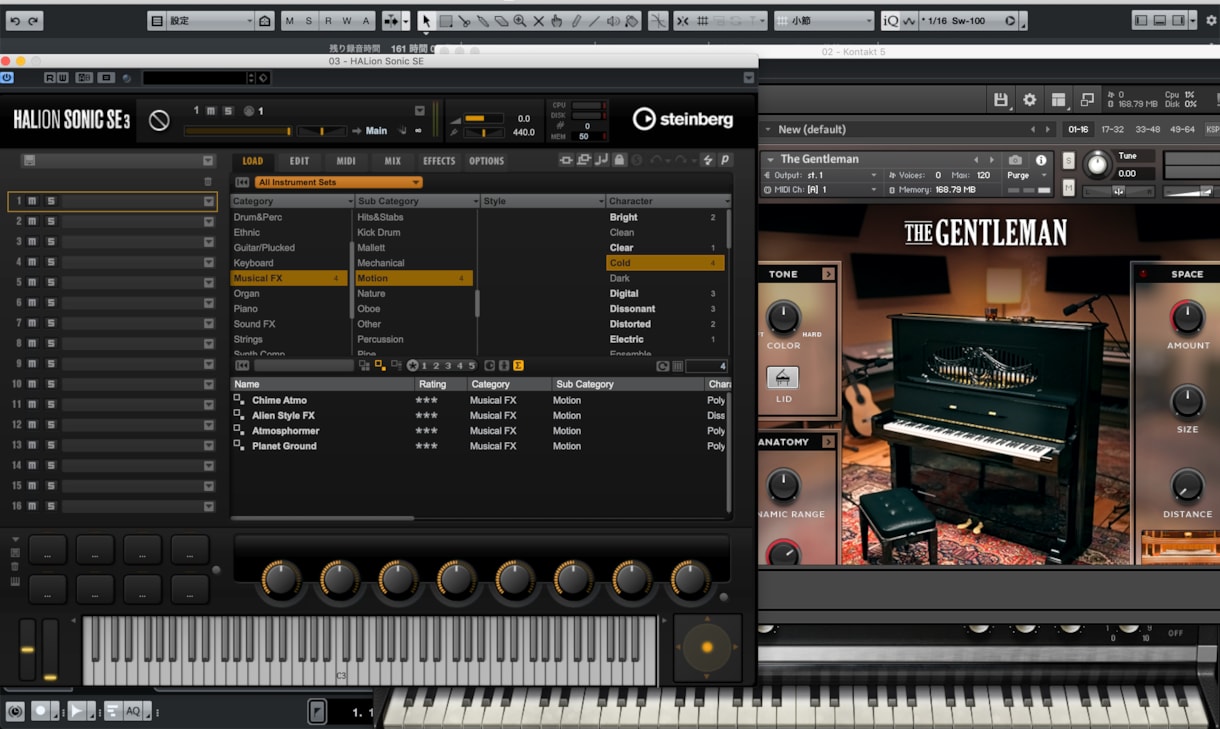
Task: Select the Split scissors tool
Action: point(465,21)
